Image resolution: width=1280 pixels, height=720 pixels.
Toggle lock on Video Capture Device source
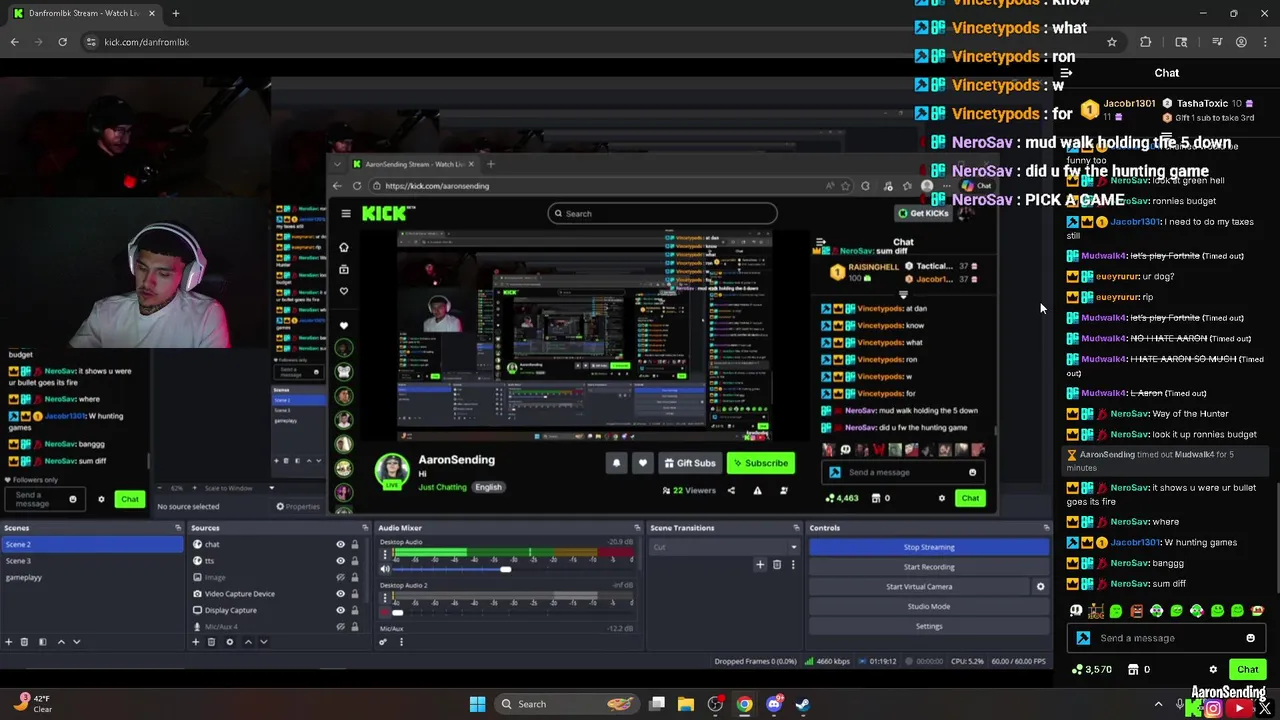pyautogui.click(x=354, y=594)
